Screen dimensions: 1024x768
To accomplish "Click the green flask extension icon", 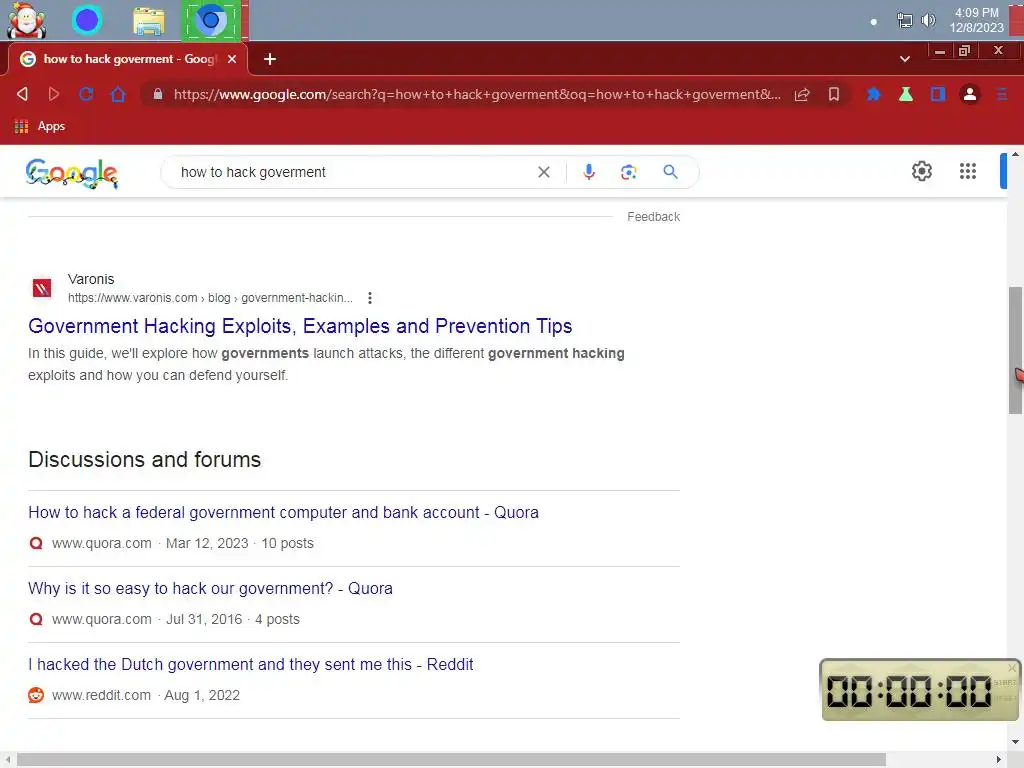I will coord(906,94).
